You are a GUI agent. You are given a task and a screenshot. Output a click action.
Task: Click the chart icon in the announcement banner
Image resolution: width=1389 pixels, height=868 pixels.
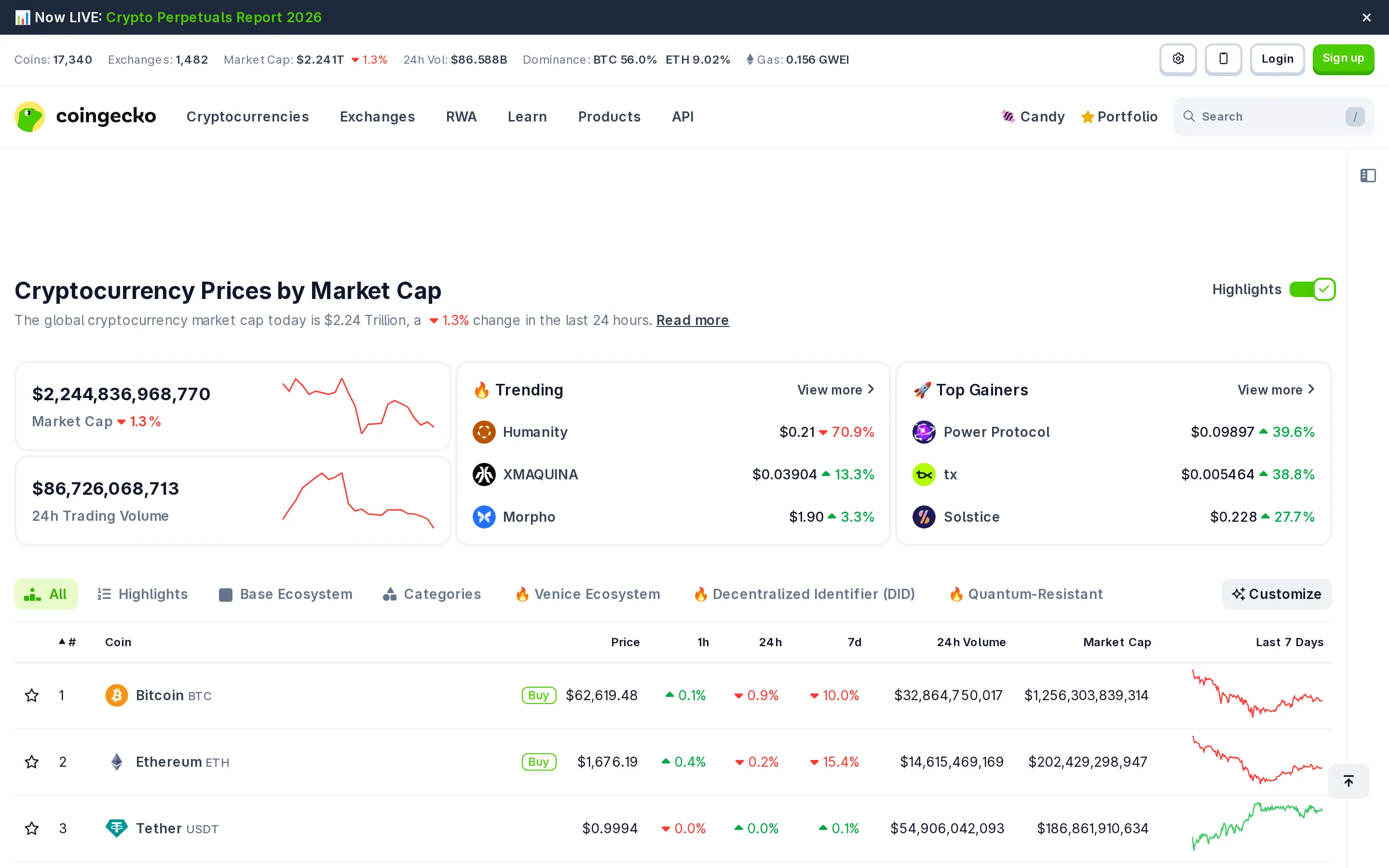(x=22, y=18)
